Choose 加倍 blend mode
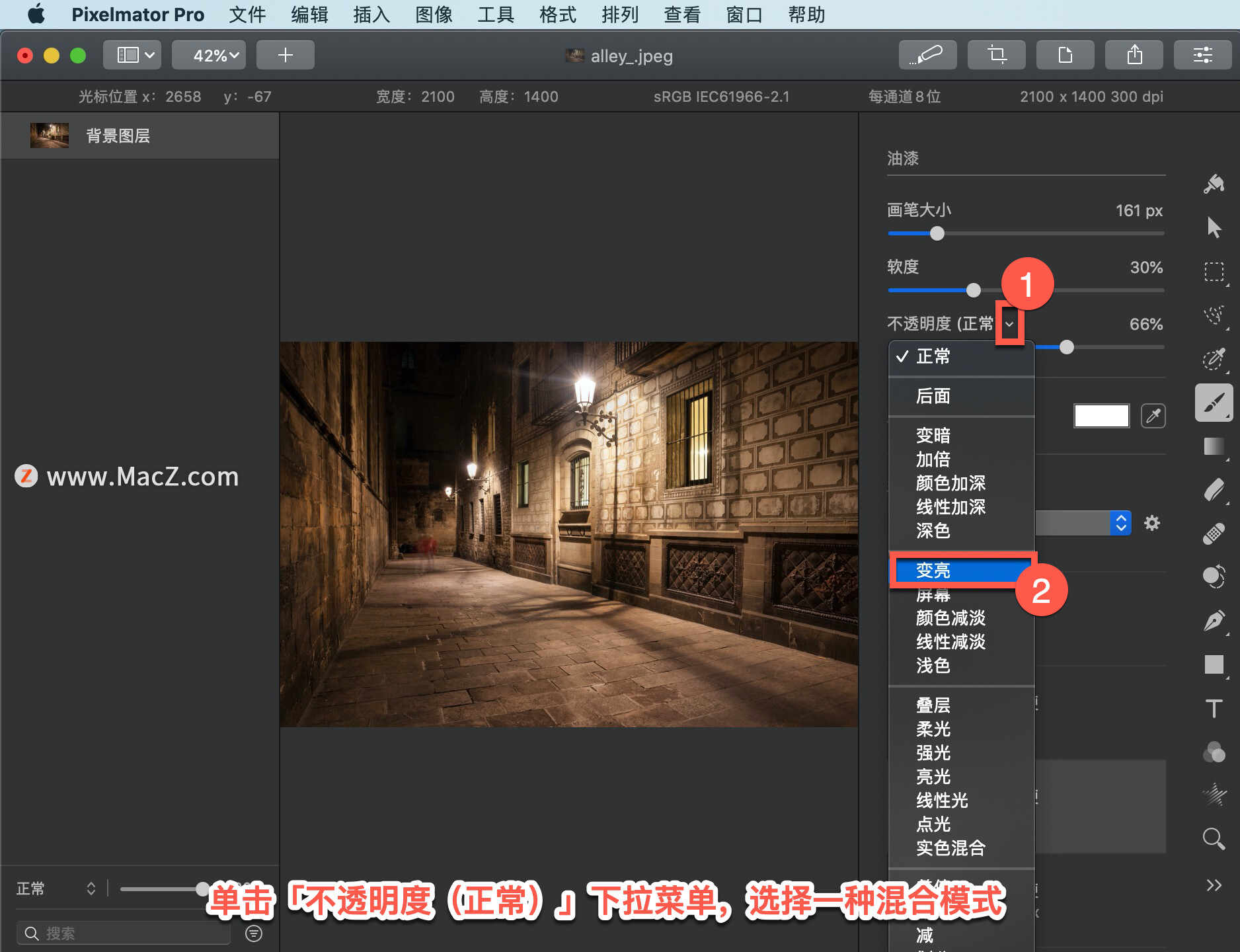1240x952 pixels. [x=962, y=459]
